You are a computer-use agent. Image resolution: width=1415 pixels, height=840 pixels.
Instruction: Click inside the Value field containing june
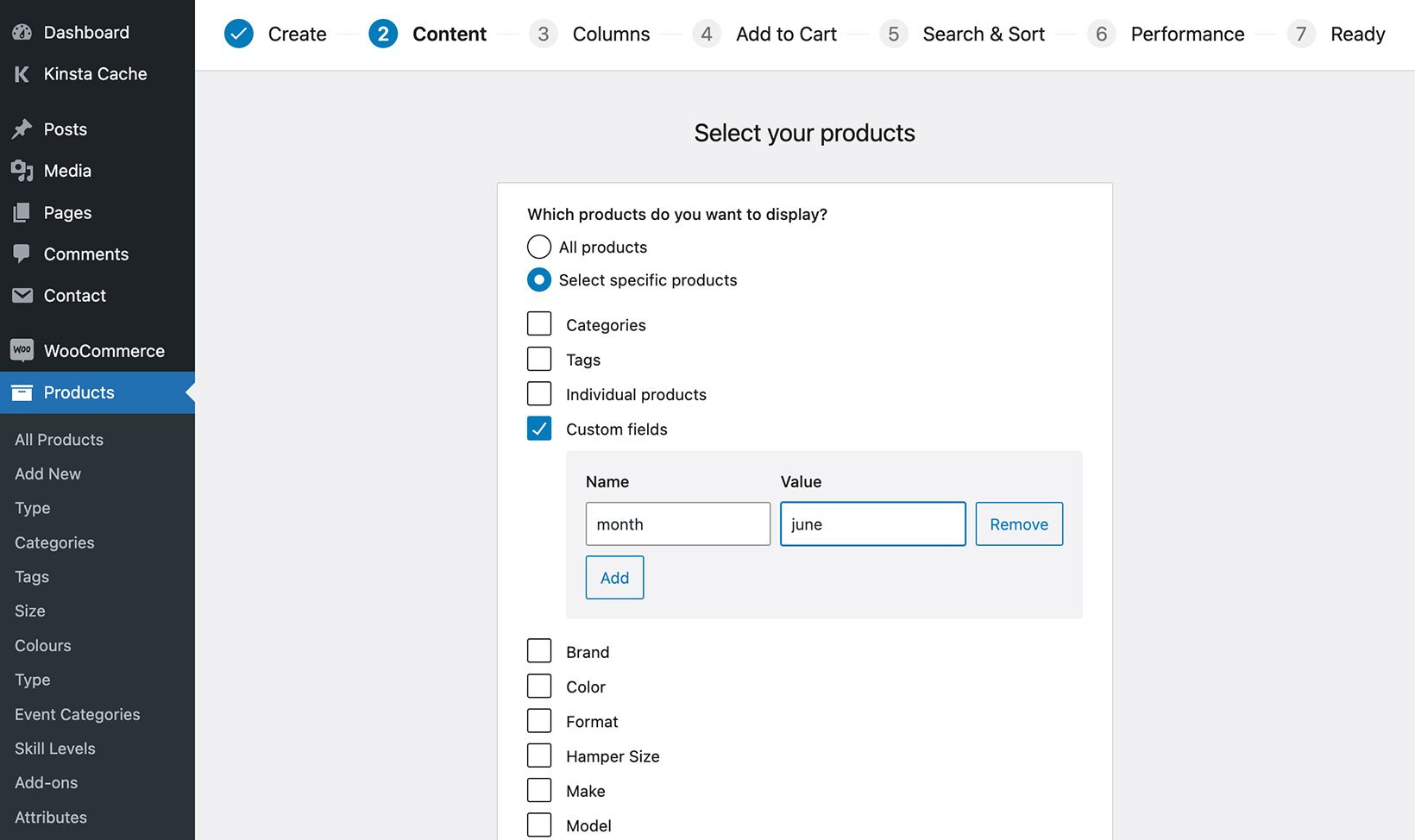[871, 523]
